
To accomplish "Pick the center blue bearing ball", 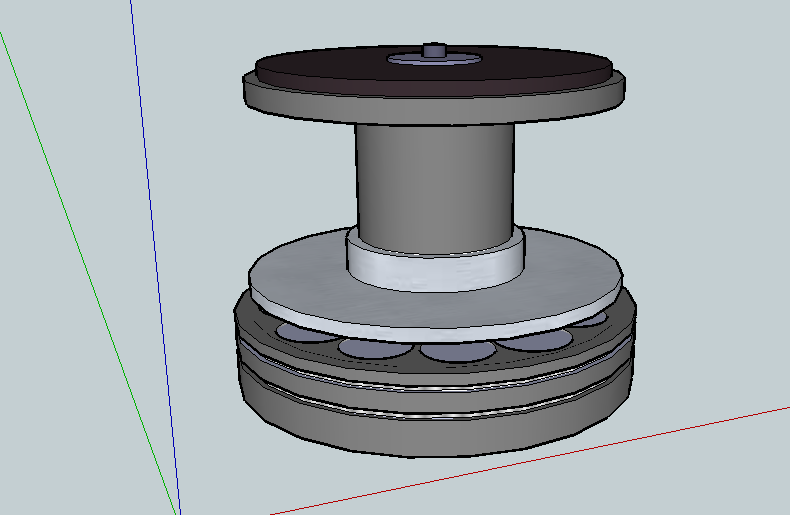I will tap(455, 351).
